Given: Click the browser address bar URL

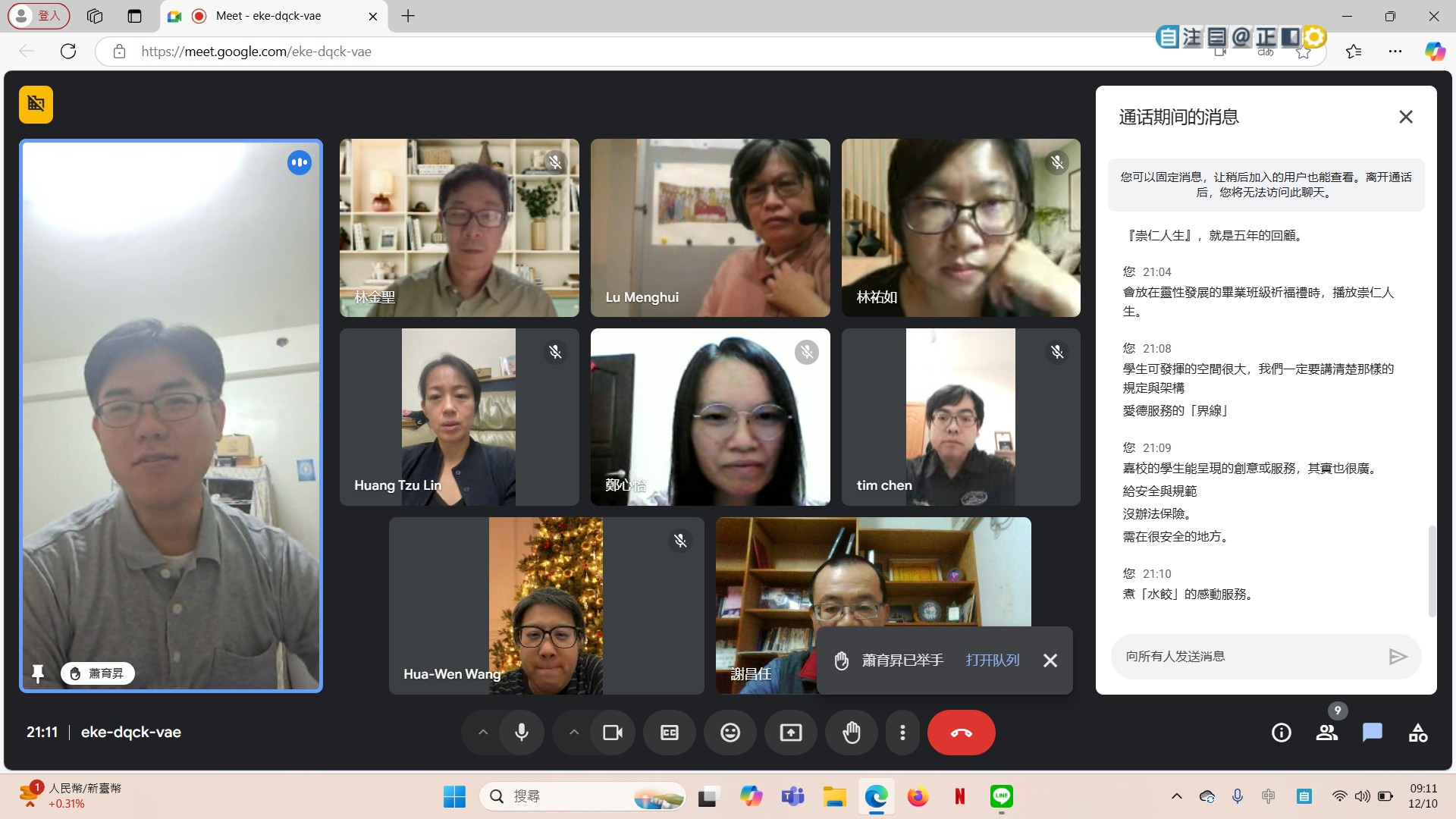Looking at the screenshot, I should [x=256, y=52].
